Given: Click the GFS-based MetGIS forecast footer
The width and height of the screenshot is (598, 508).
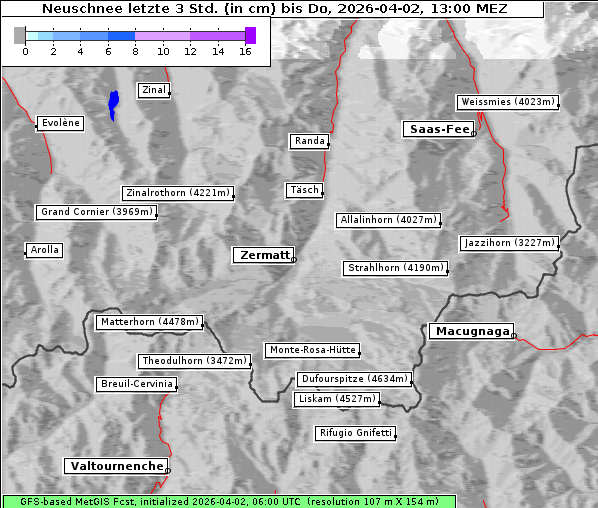Looking at the screenshot, I should pos(229,502).
